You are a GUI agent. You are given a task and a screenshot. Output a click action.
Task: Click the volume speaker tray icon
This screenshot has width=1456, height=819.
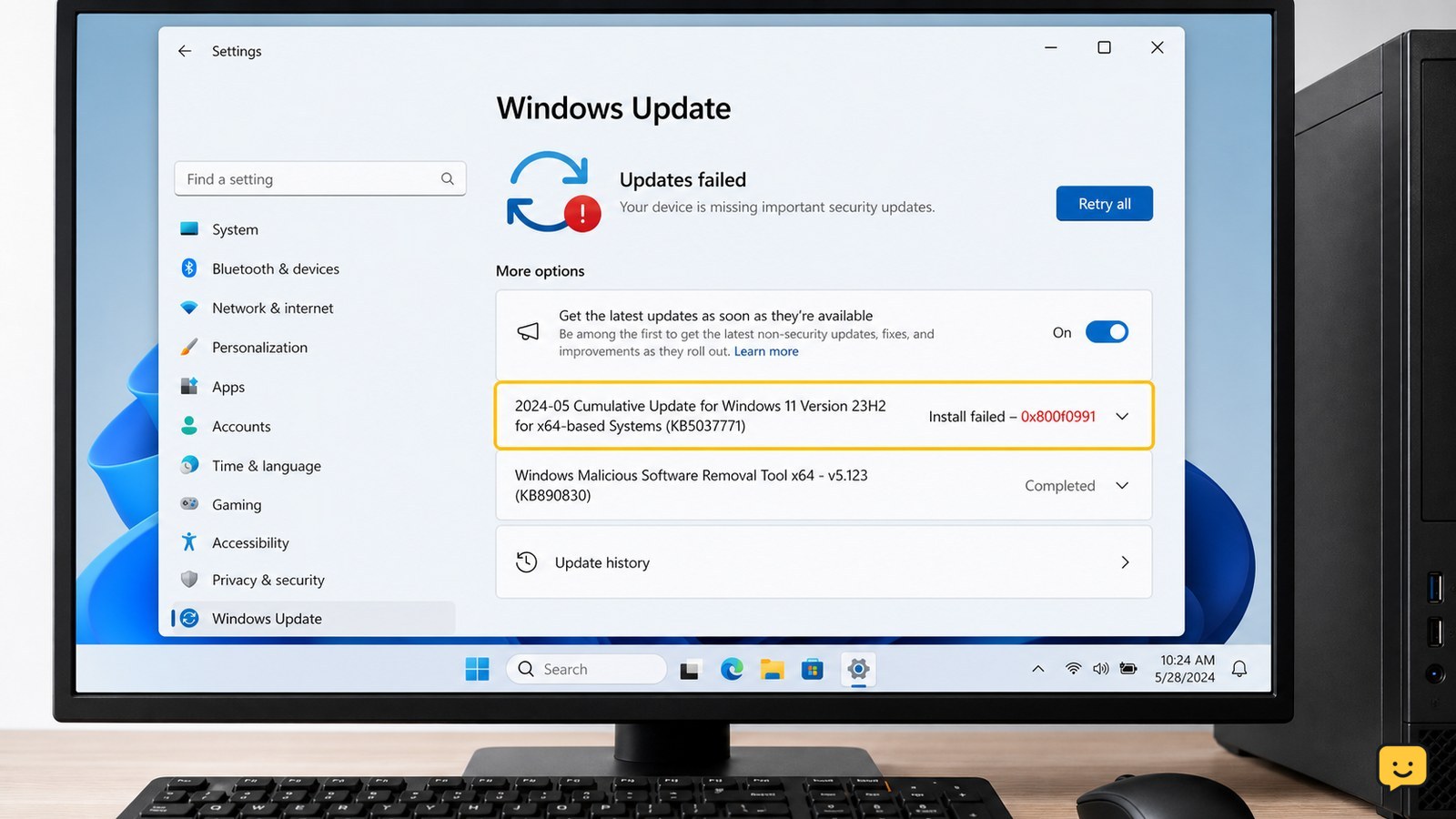1101,669
